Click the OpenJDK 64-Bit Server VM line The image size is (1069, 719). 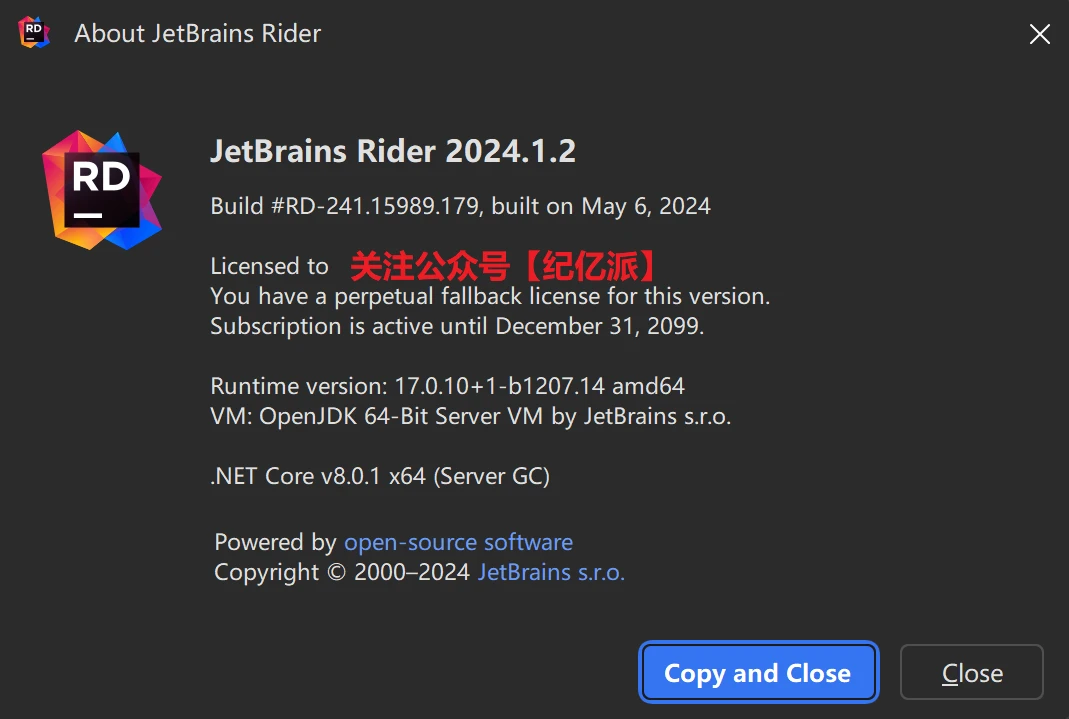click(x=470, y=416)
